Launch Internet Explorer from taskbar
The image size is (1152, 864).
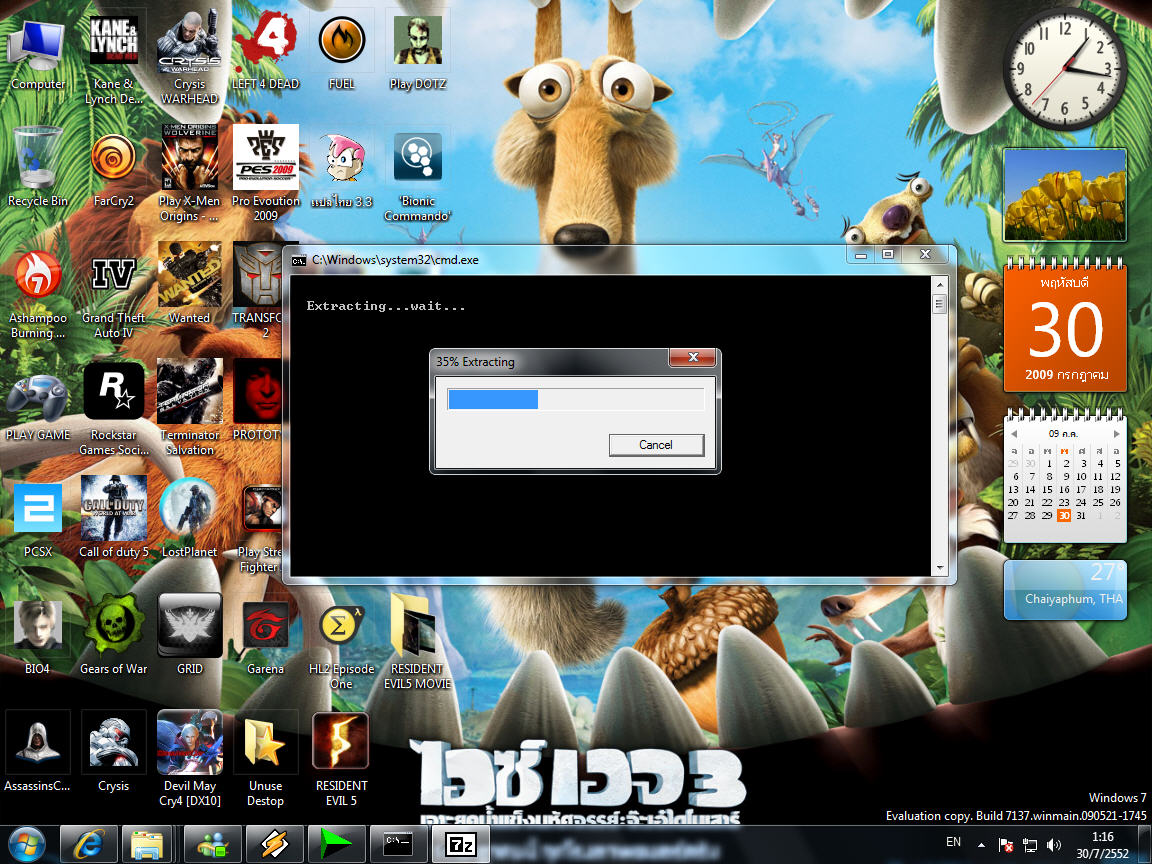[88, 844]
